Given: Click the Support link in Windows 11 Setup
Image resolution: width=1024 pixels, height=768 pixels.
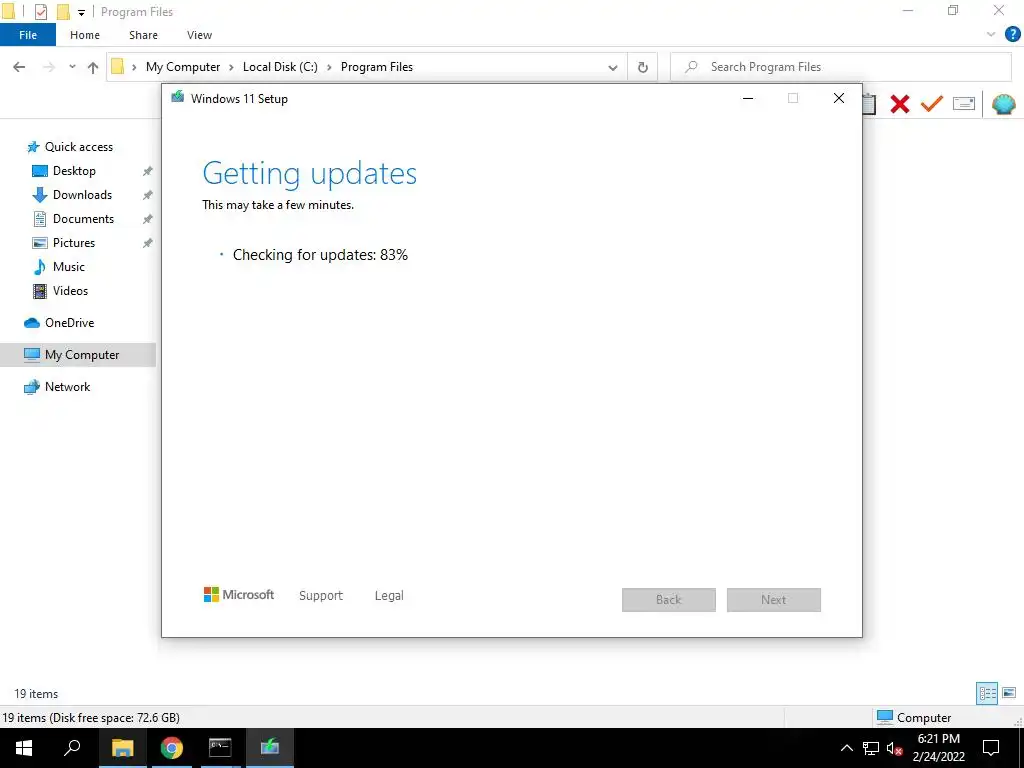Looking at the screenshot, I should (321, 596).
